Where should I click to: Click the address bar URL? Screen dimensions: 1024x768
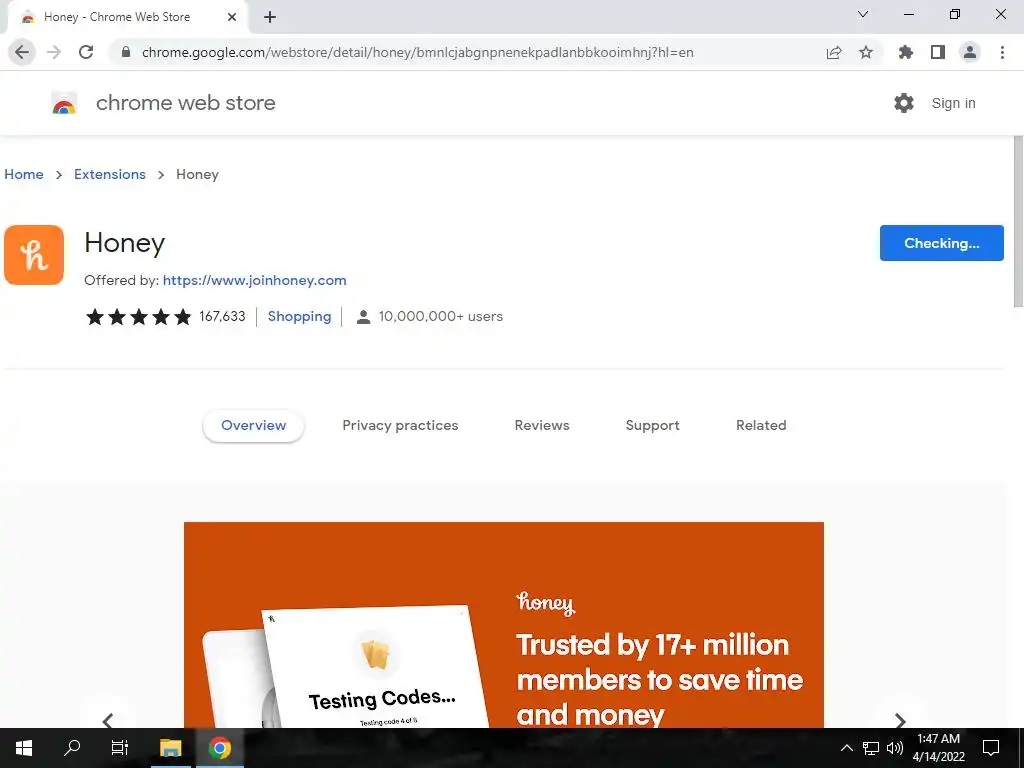pyautogui.click(x=418, y=52)
